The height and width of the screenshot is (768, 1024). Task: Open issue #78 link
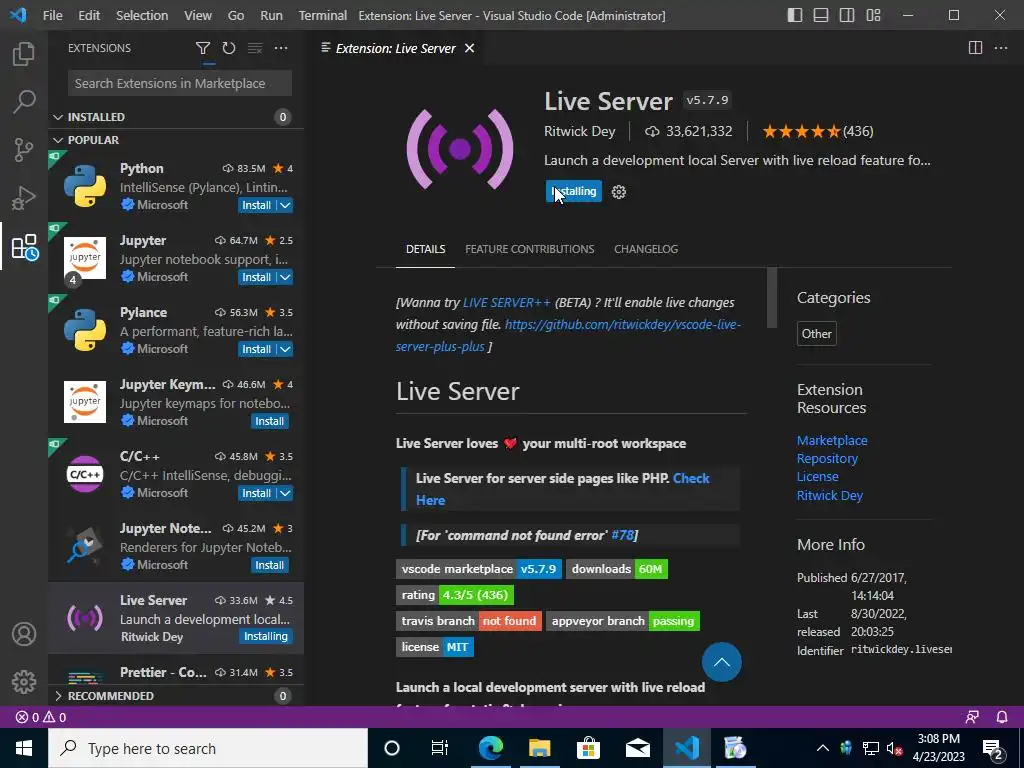(x=622, y=535)
